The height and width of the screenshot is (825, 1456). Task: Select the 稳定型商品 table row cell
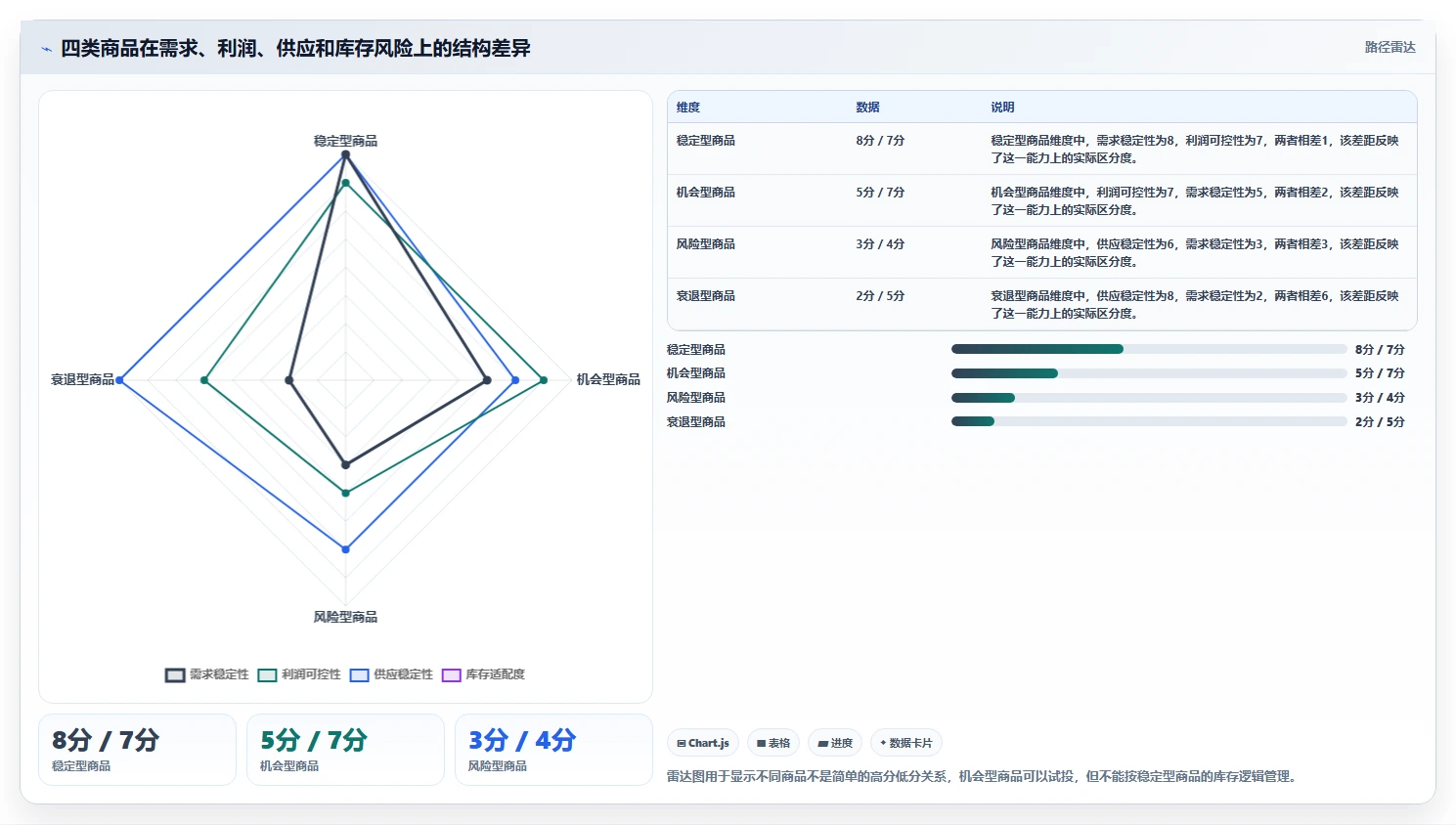(706, 141)
